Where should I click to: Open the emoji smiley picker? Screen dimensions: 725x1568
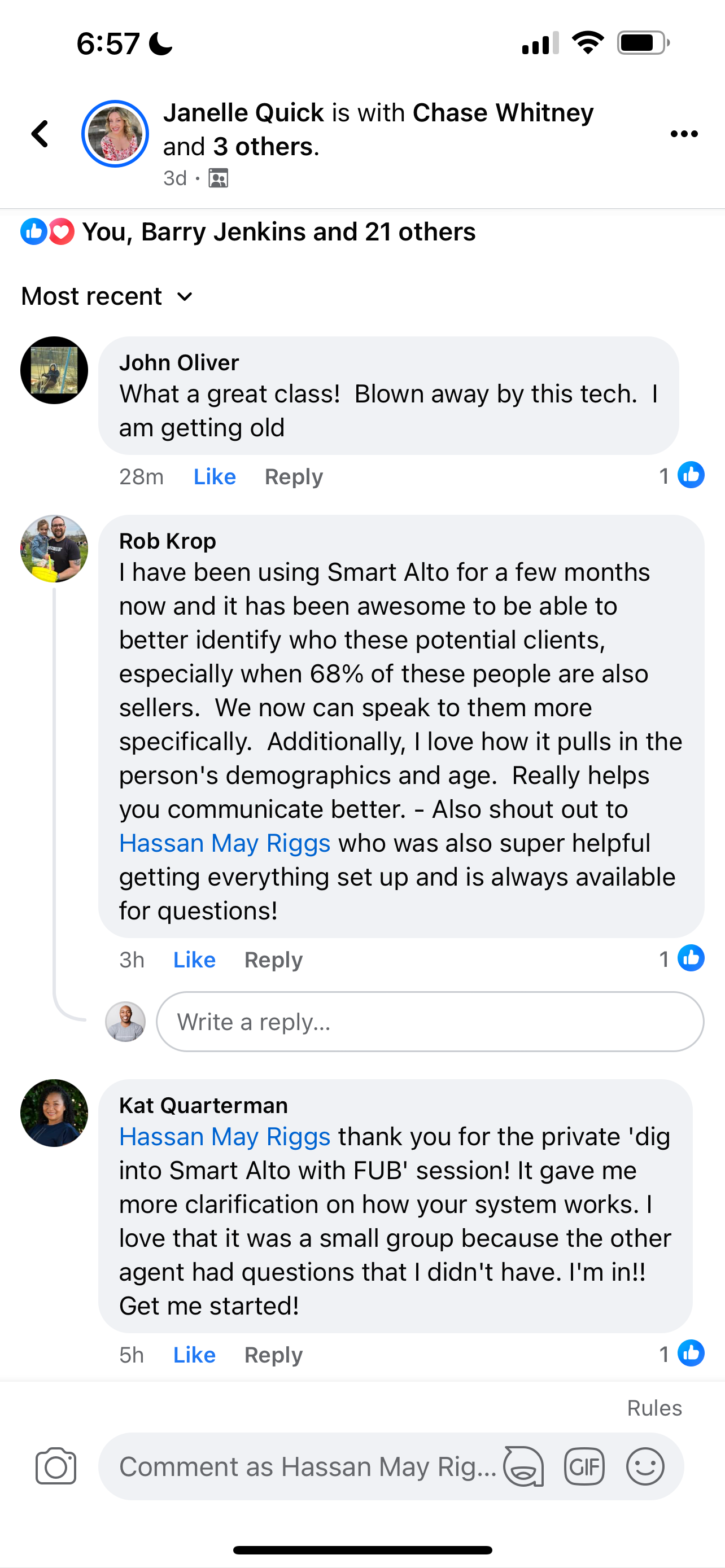click(645, 1466)
